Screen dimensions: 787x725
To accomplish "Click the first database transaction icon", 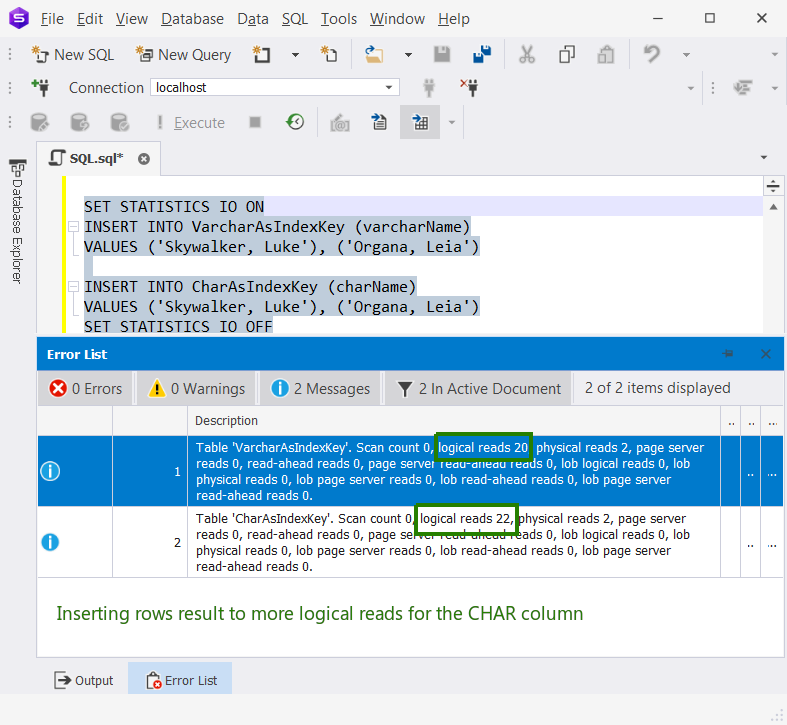I will pos(40,122).
